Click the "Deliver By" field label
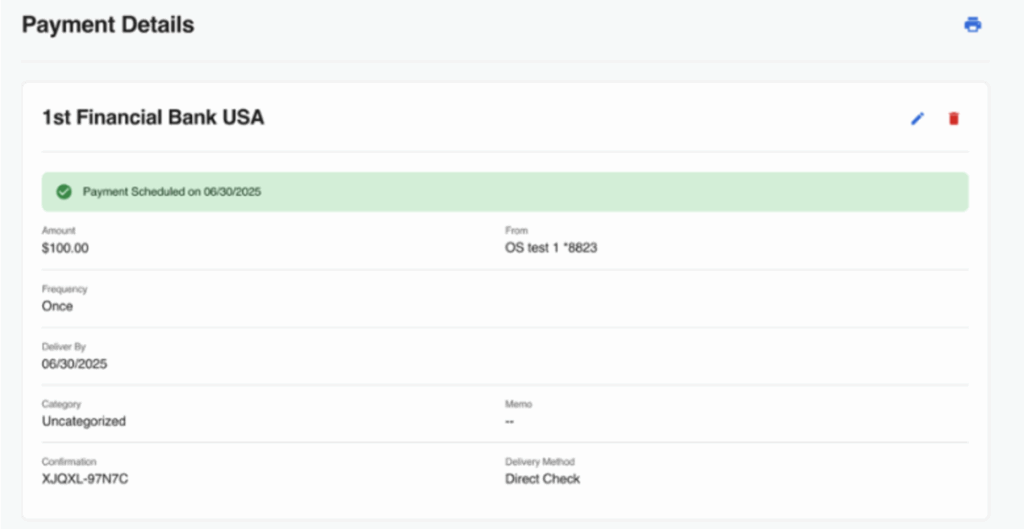Viewport: 1024px width, 529px height. [x=63, y=347]
